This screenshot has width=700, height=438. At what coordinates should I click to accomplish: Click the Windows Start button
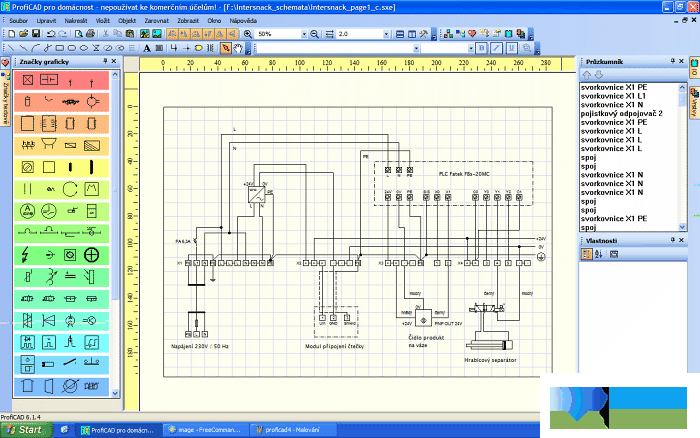point(26,430)
